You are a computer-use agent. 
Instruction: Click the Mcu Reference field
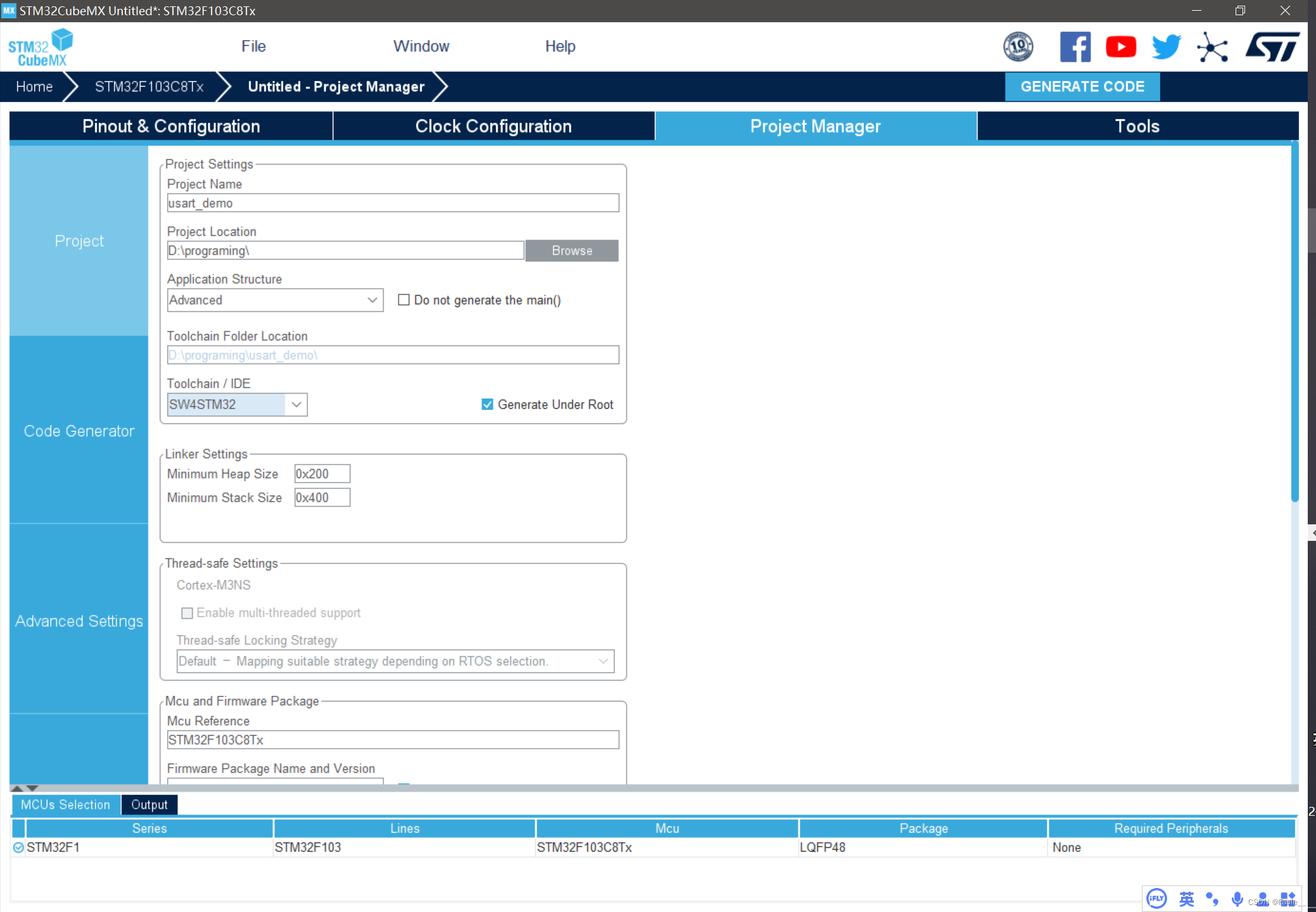coord(393,739)
